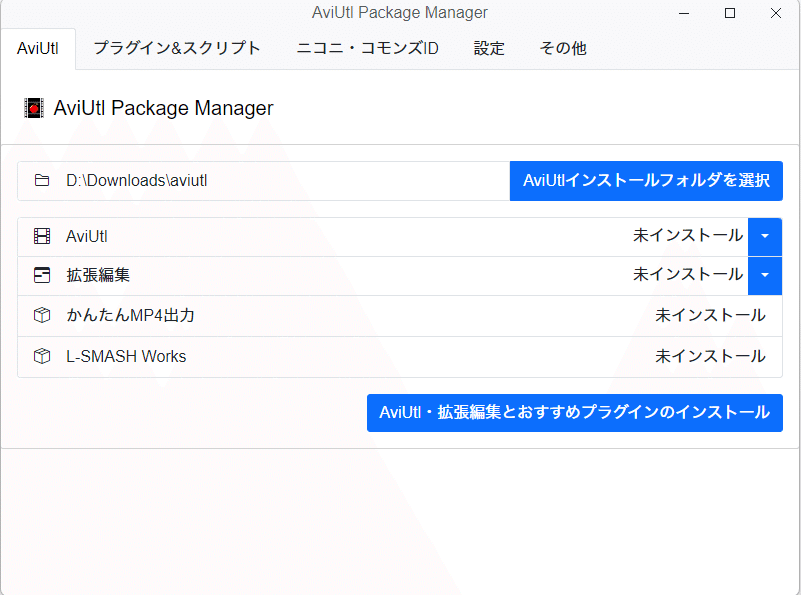
Task: Click the D:\Downloads\aviutl path field
Action: point(264,181)
